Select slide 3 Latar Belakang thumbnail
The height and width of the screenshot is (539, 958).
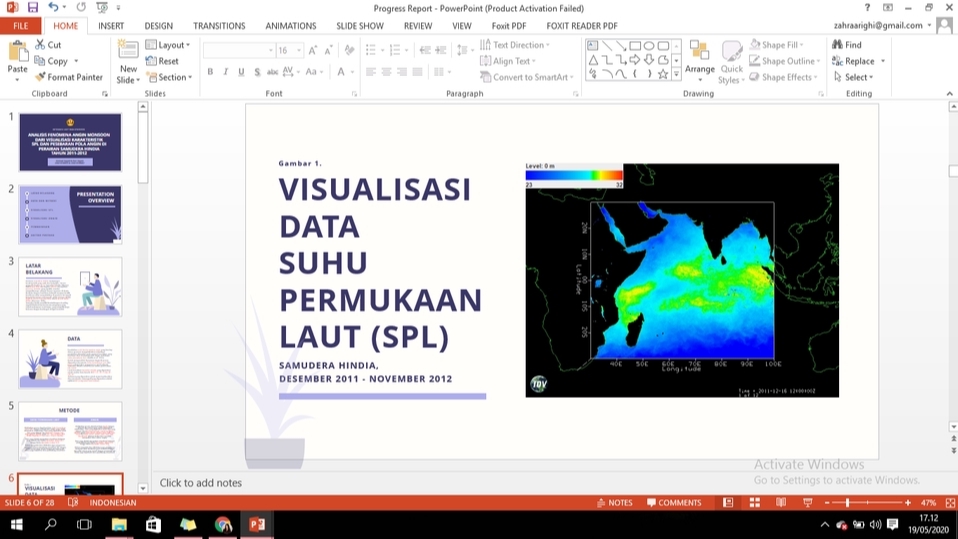70,287
